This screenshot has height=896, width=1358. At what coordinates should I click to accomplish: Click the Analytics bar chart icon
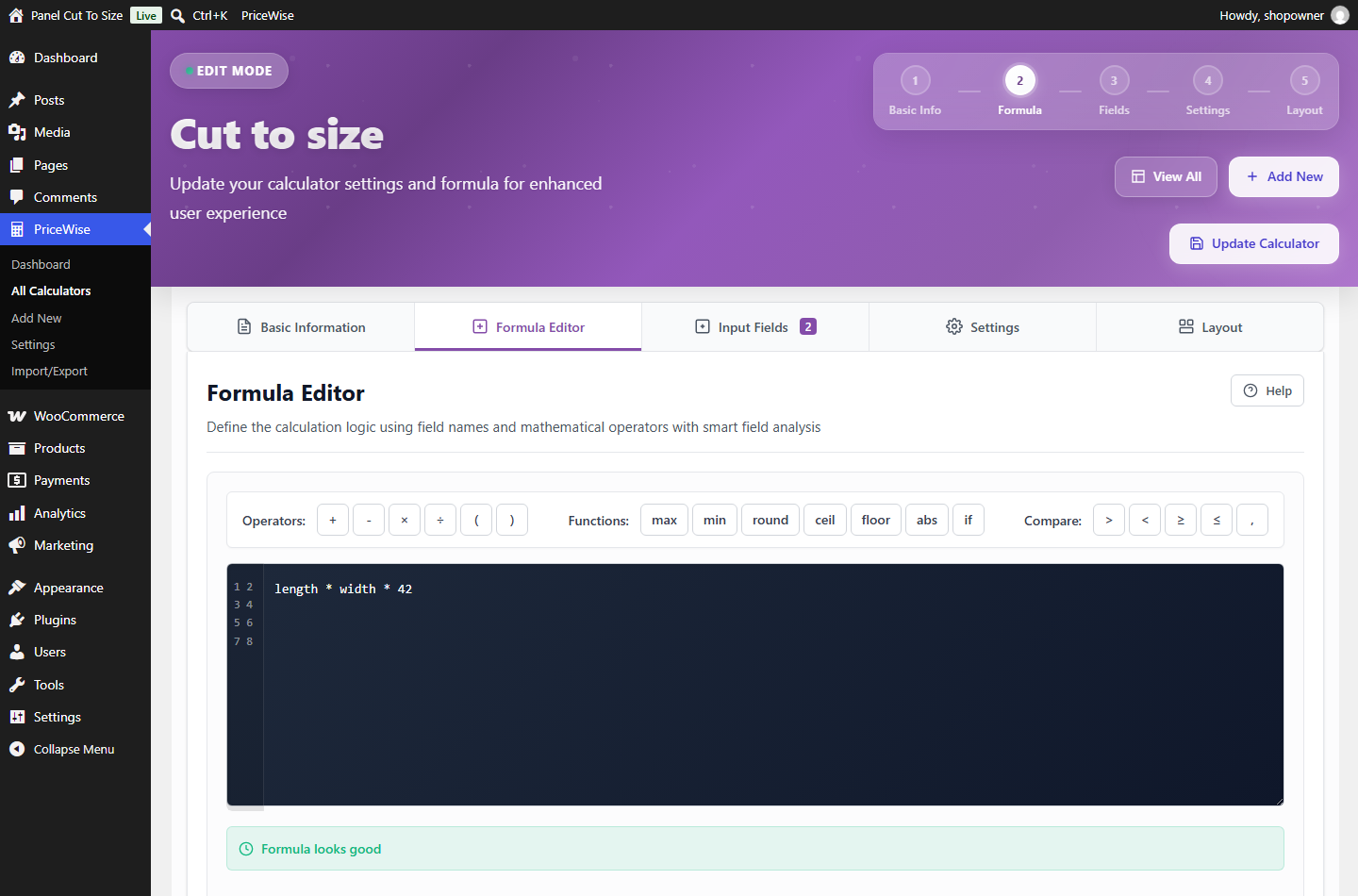coord(17,513)
